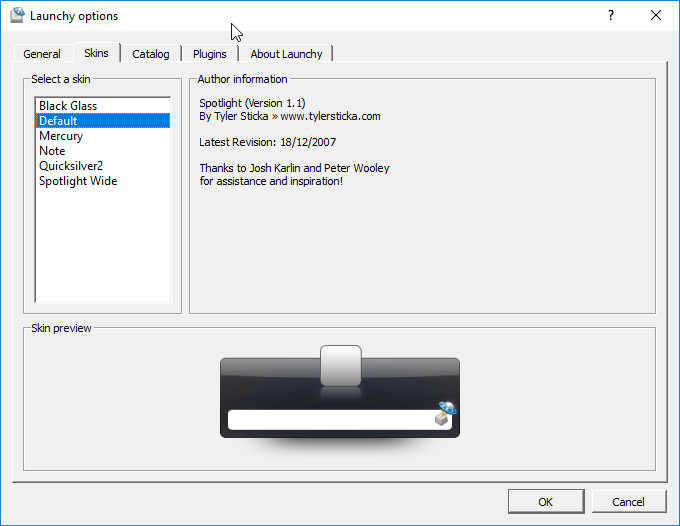Click the 'Thanks to Josh Karlin' line
This screenshot has width=680, height=526.
pyautogui.click(x=294, y=168)
